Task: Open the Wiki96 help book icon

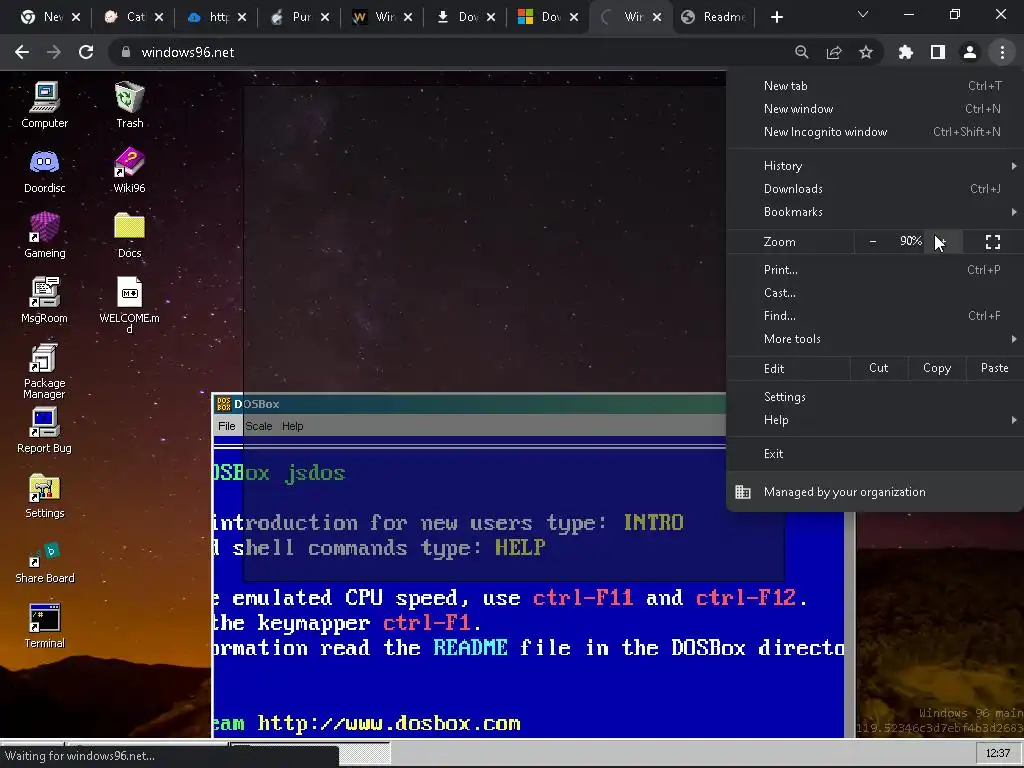Action: point(129,170)
